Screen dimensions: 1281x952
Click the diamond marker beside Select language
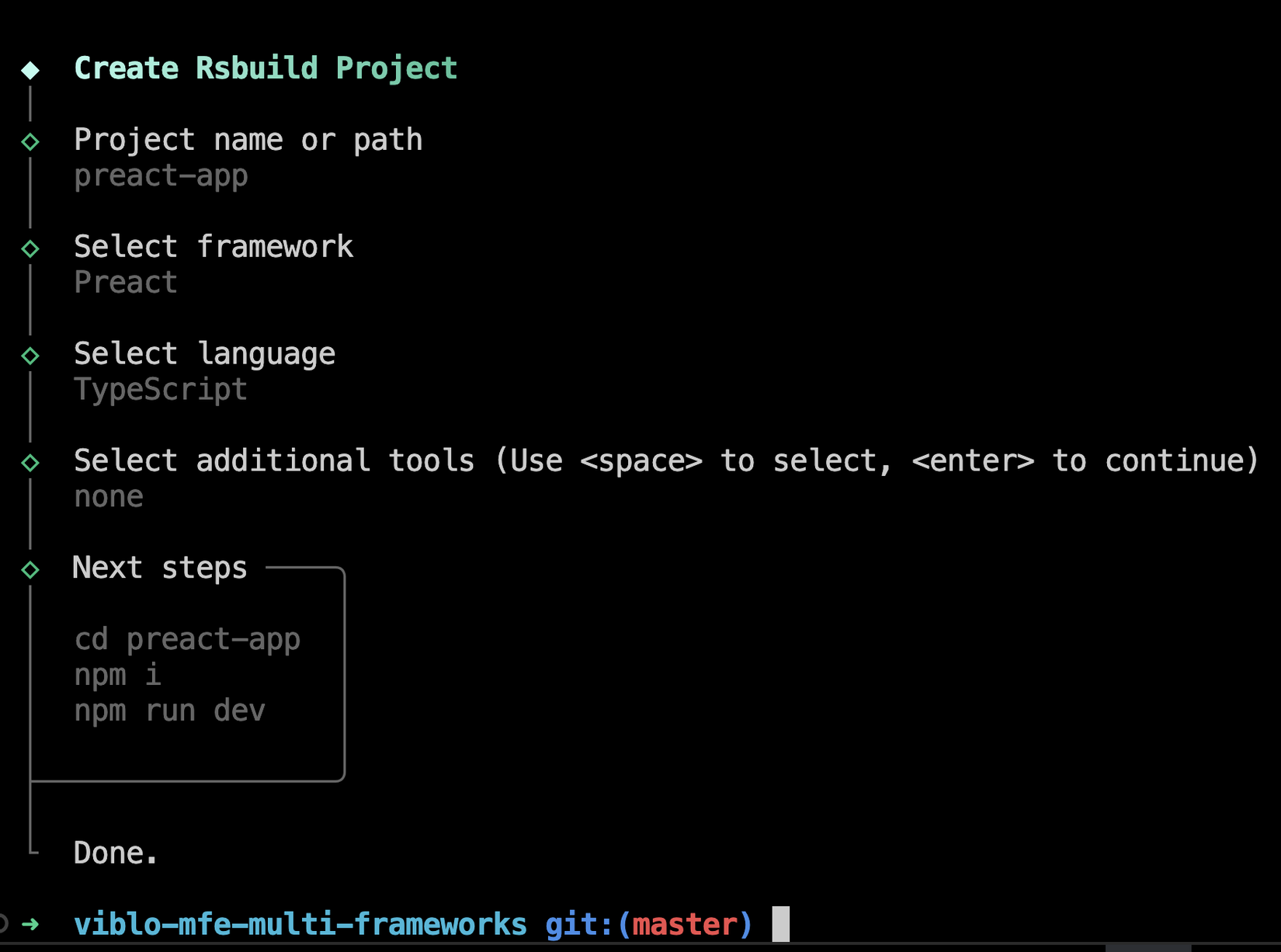30,356
